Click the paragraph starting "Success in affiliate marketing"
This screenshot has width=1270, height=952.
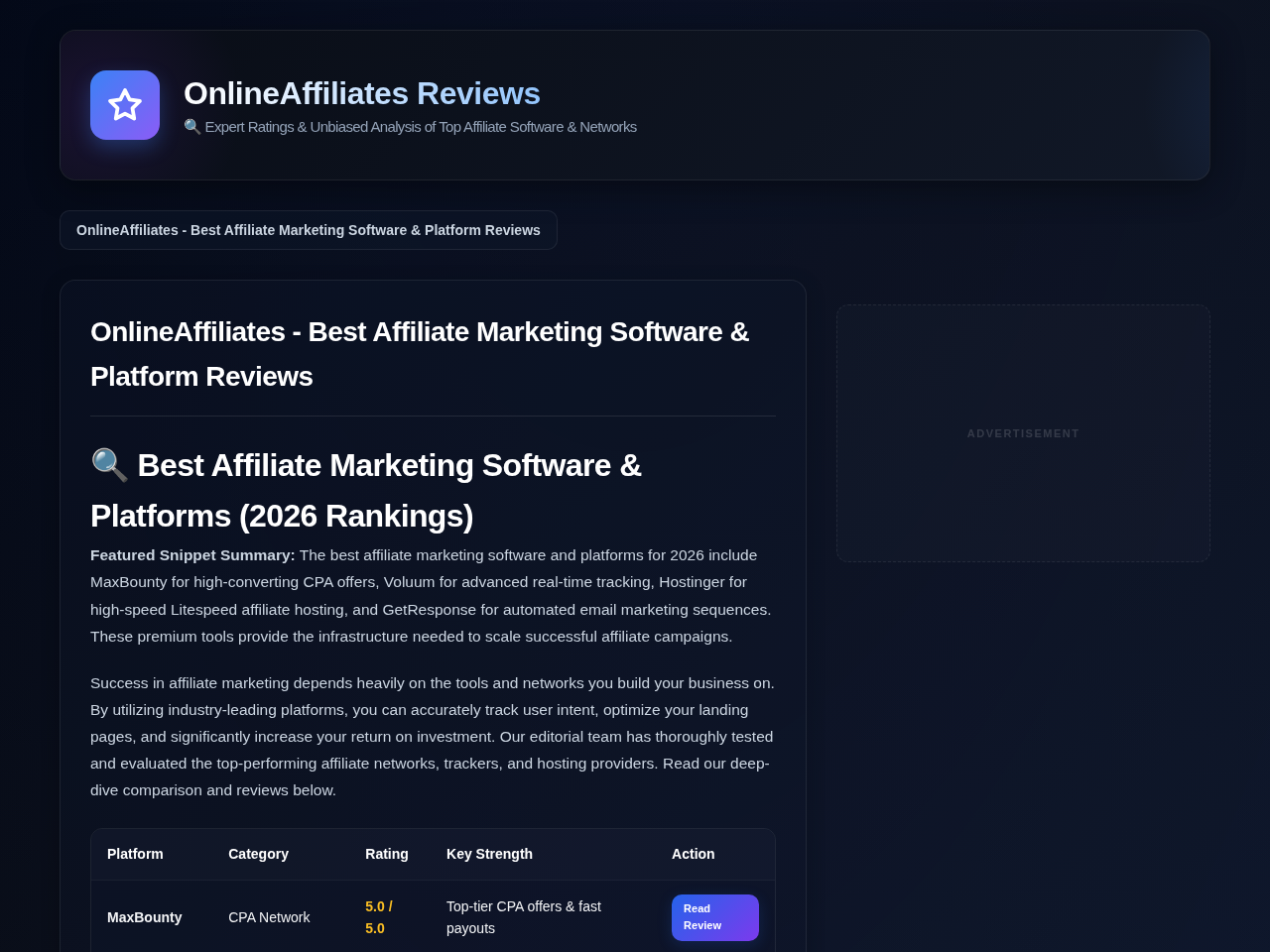click(x=433, y=737)
